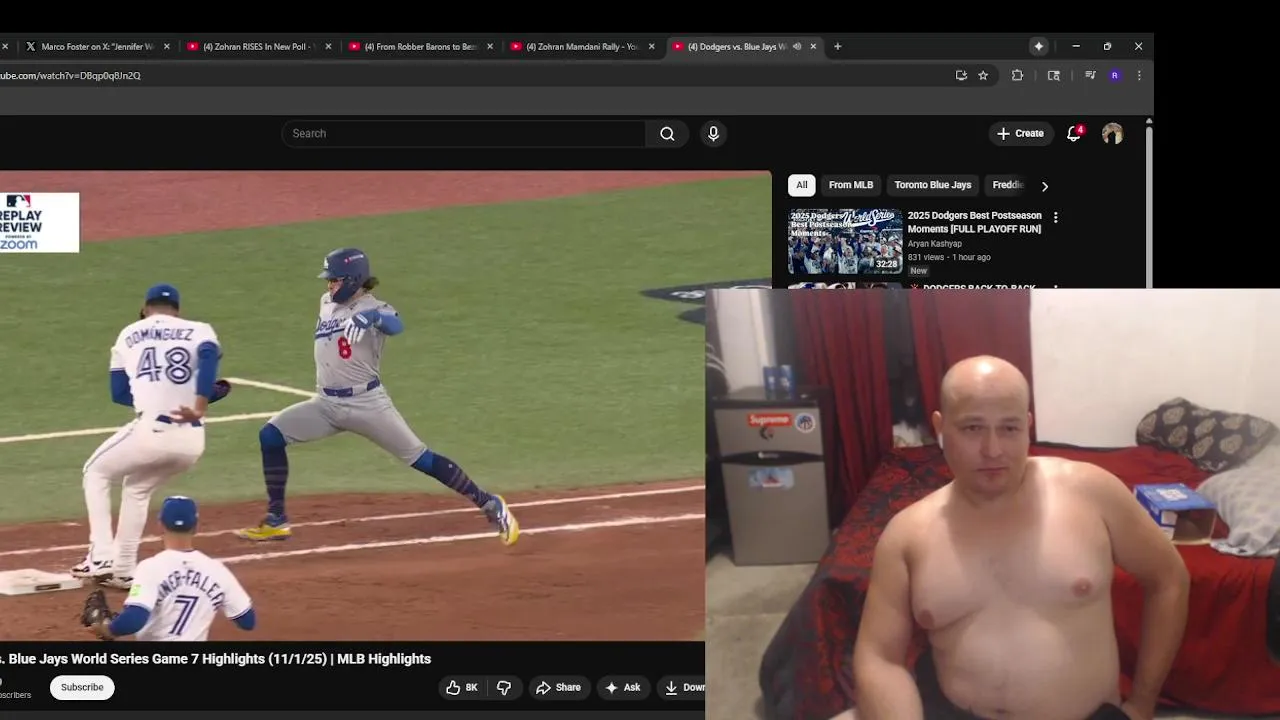
Task: Open the 2025 Dodgers Best Postseason Moments title
Action: click(x=974, y=222)
